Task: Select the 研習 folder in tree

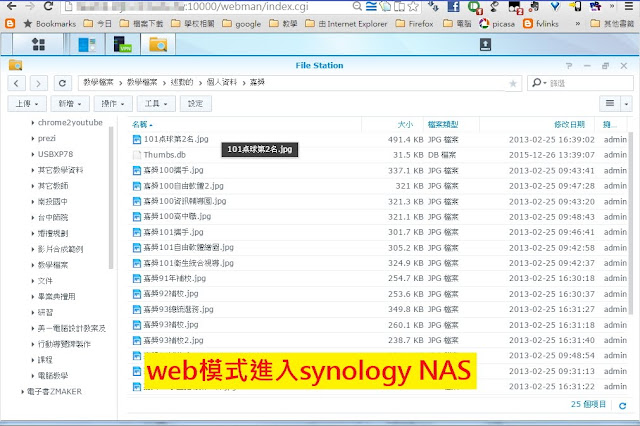Action: click(45, 313)
